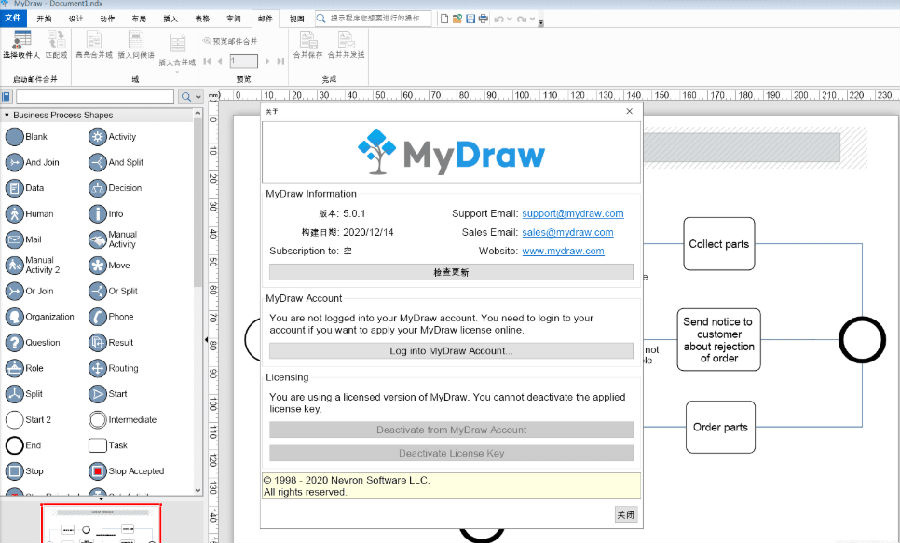Switch to the 视图 (View) ribbon tab
Screen dimensions: 900x543
click(x=297, y=19)
